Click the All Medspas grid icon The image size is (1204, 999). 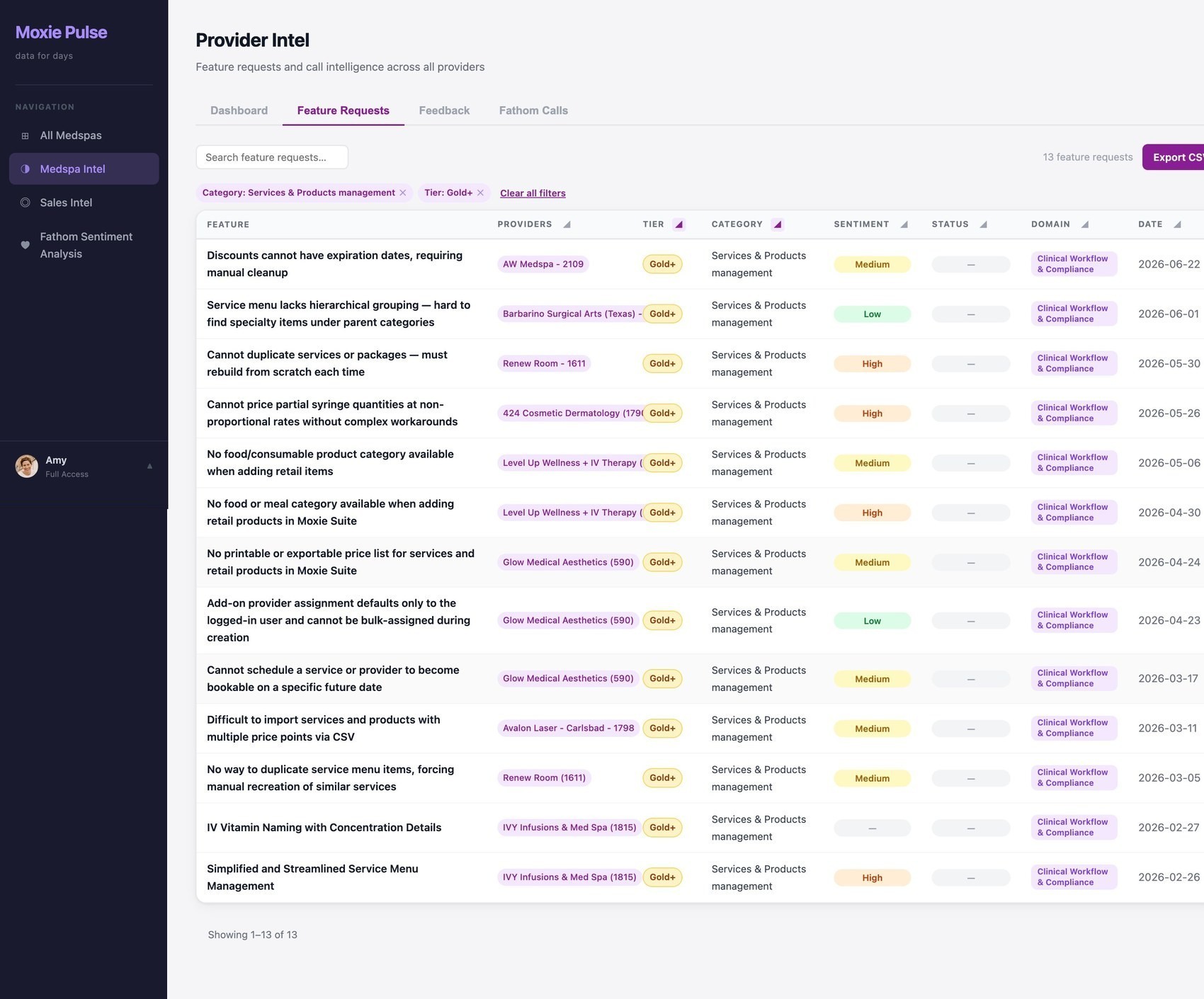25,136
